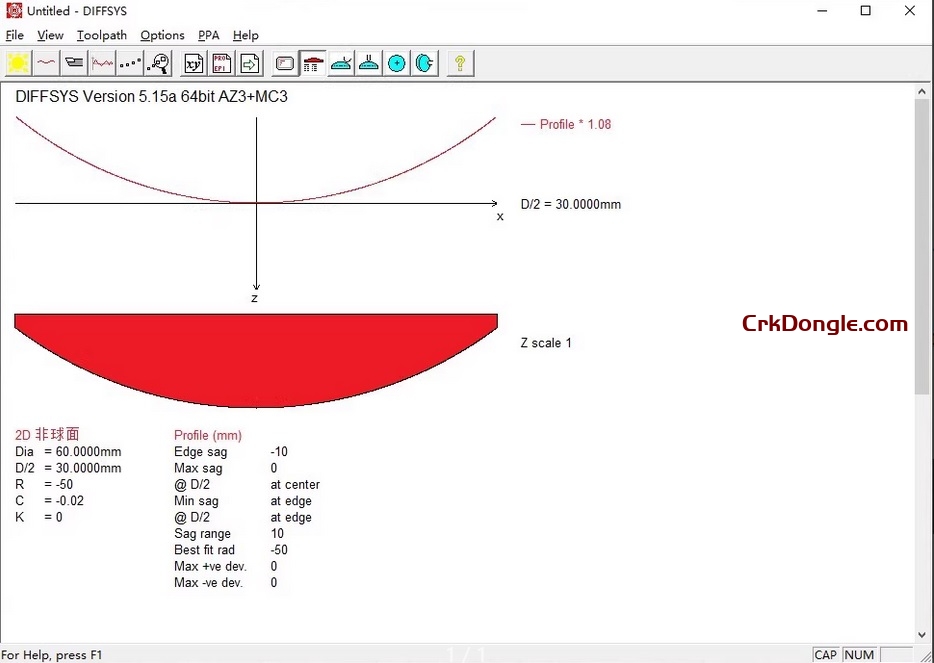Open the PRO EPI file icon
Image resolution: width=934 pixels, height=663 pixels.
coord(221,62)
